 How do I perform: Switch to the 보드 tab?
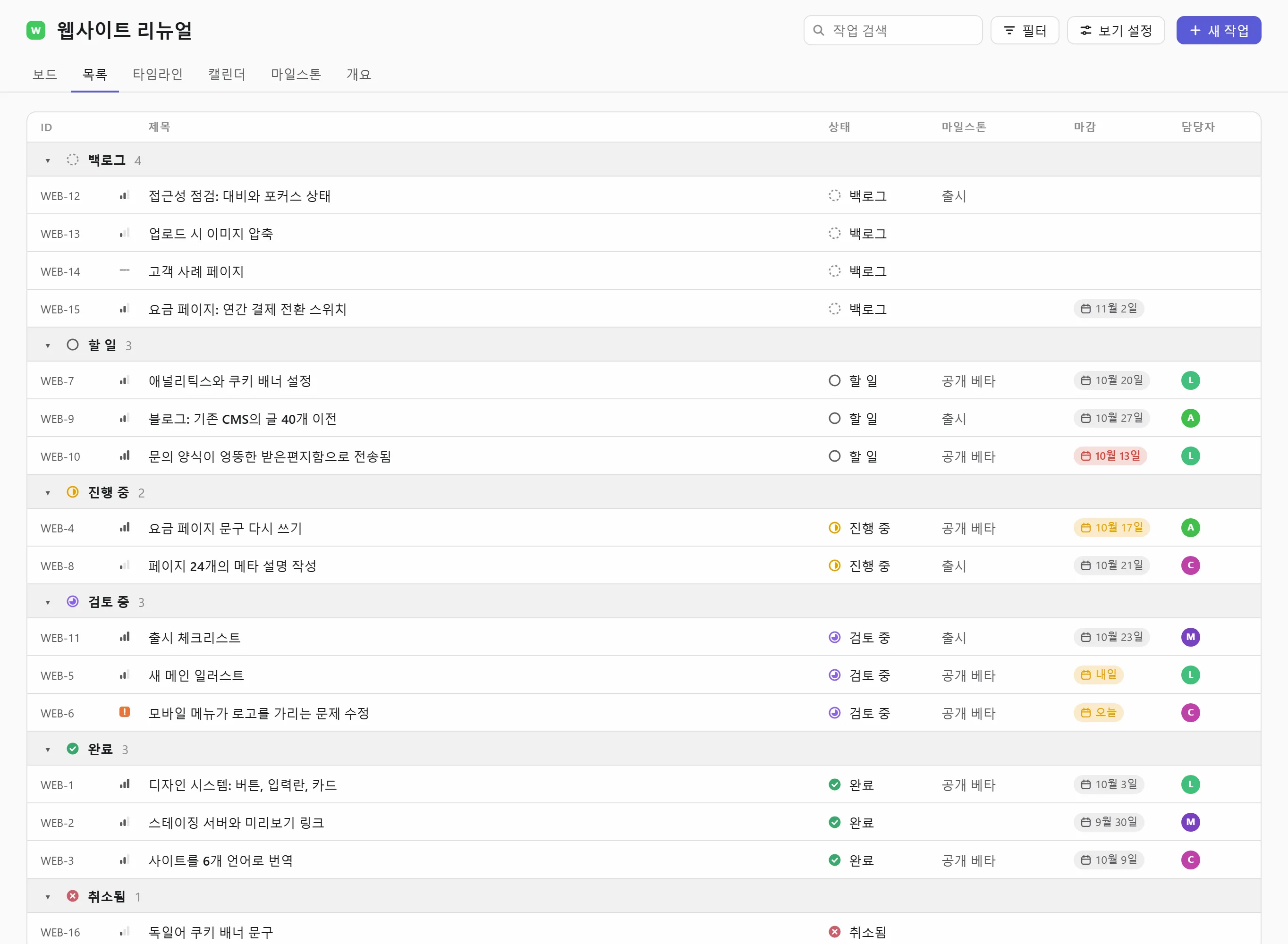point(44,74)
